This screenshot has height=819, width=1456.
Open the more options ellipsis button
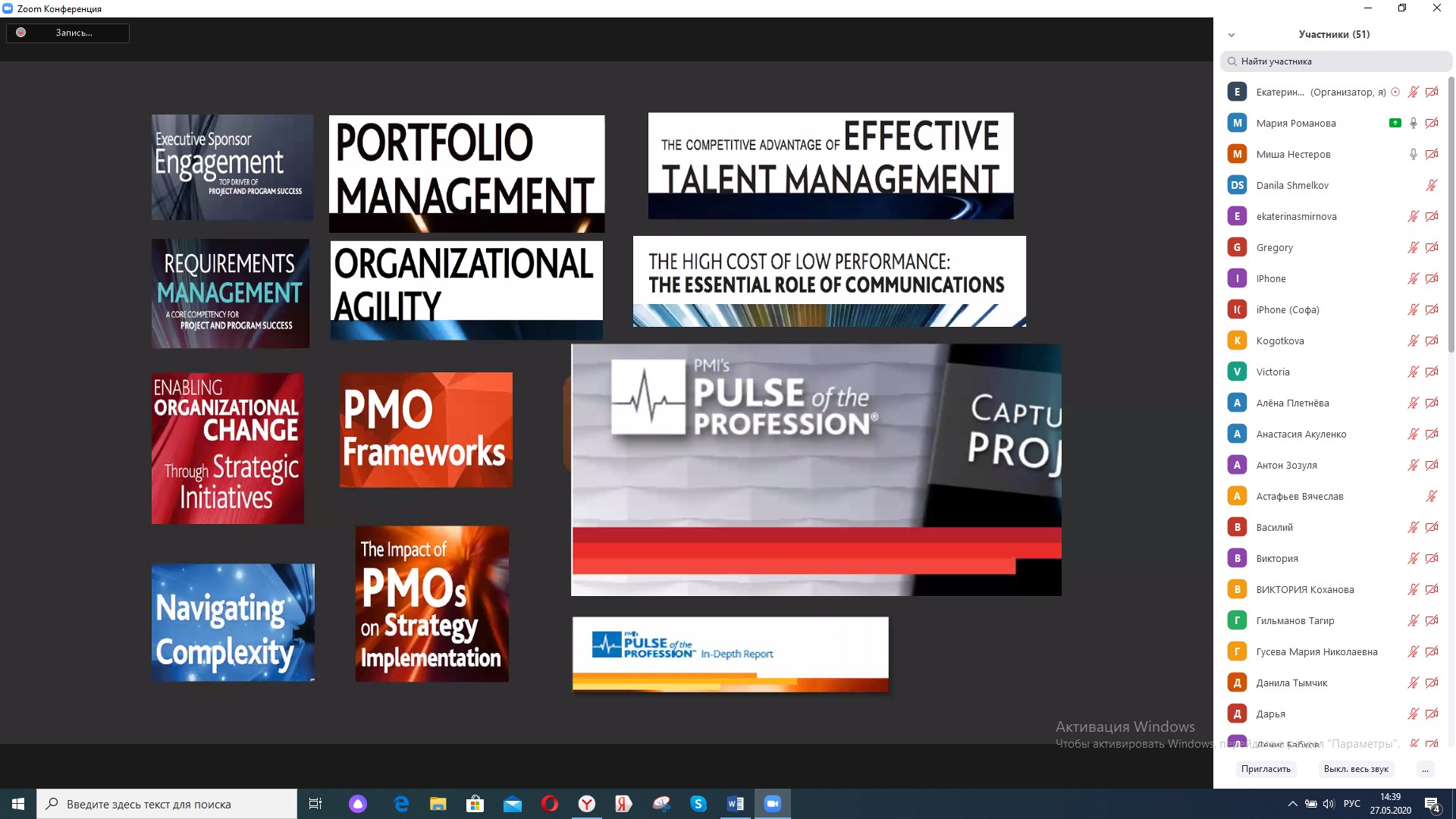click(x=1426, y=769)
